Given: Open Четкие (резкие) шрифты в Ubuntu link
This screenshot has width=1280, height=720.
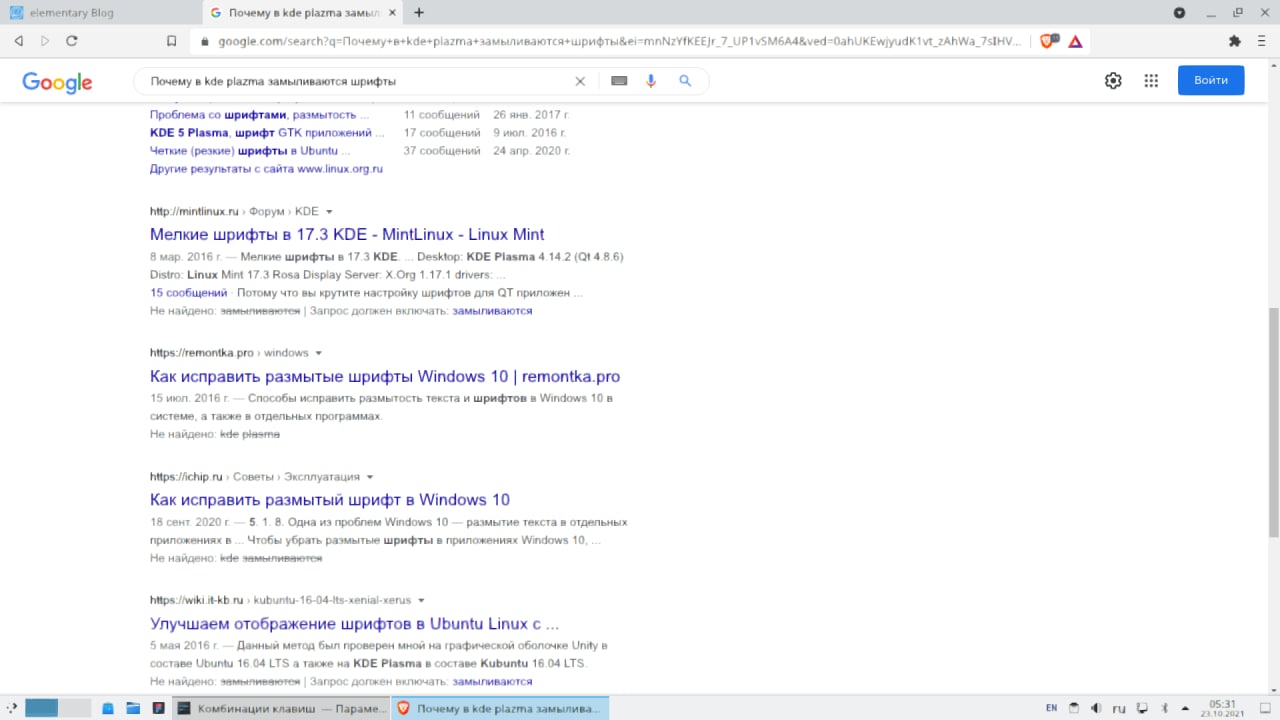Looking at the screenshot, I should coord(250,151).
